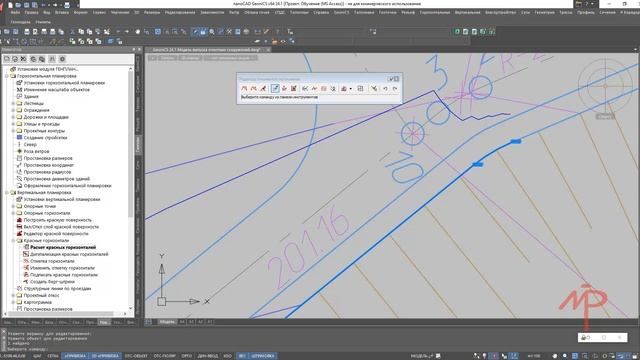Collapse the 'Вертикальная планировка' section
Image resolution: width=640 pixels, height=360 pixels.
(x=7, y=193)
